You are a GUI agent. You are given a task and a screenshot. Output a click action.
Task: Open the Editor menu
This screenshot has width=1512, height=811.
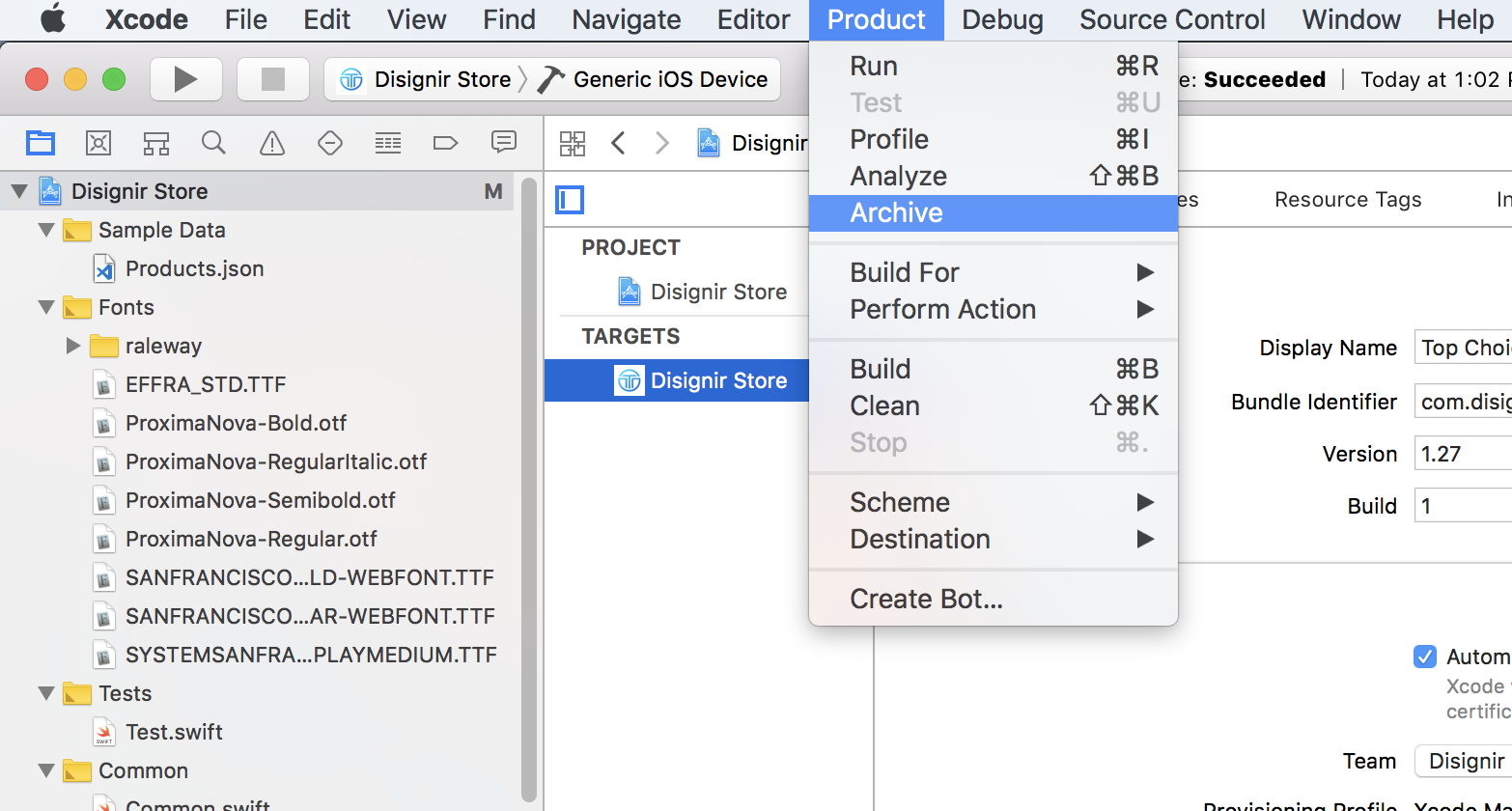click(754, 19)
